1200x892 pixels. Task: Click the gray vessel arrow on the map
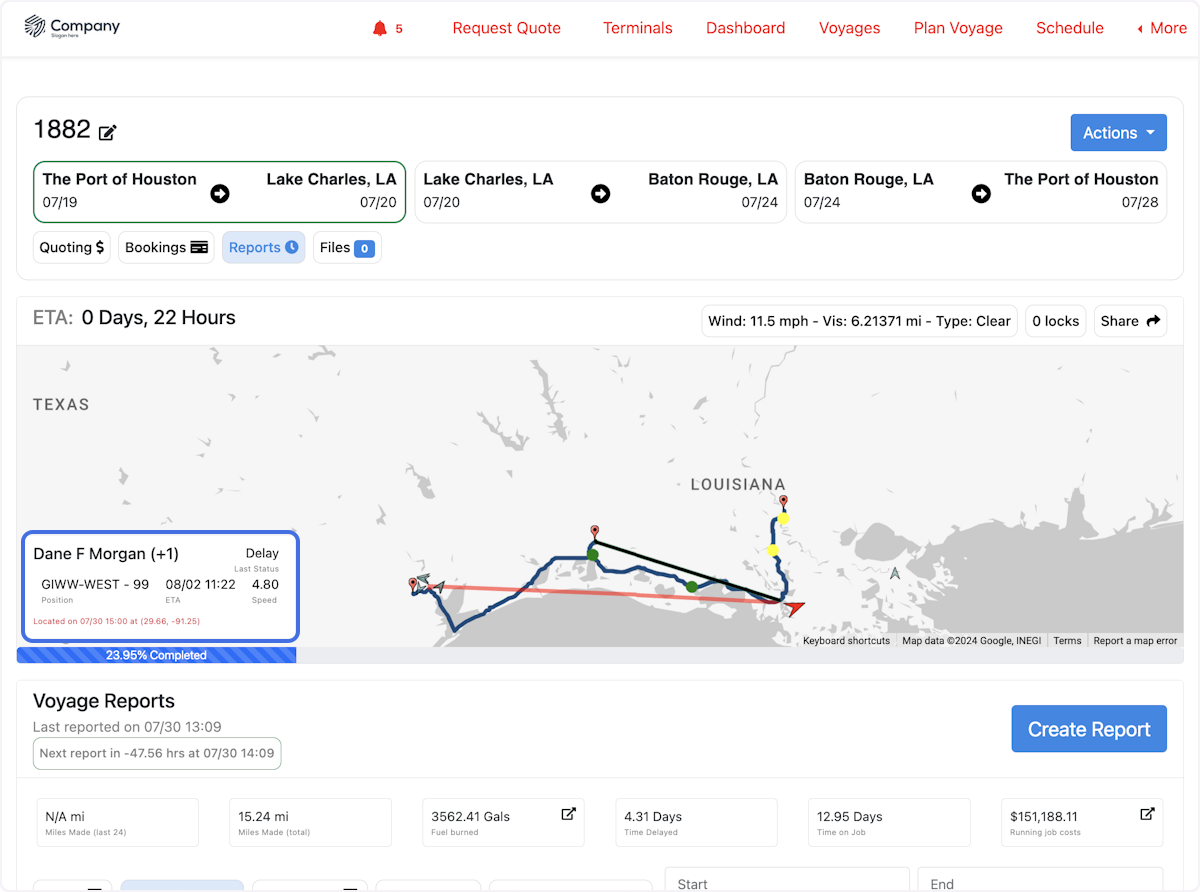[895, 573]
